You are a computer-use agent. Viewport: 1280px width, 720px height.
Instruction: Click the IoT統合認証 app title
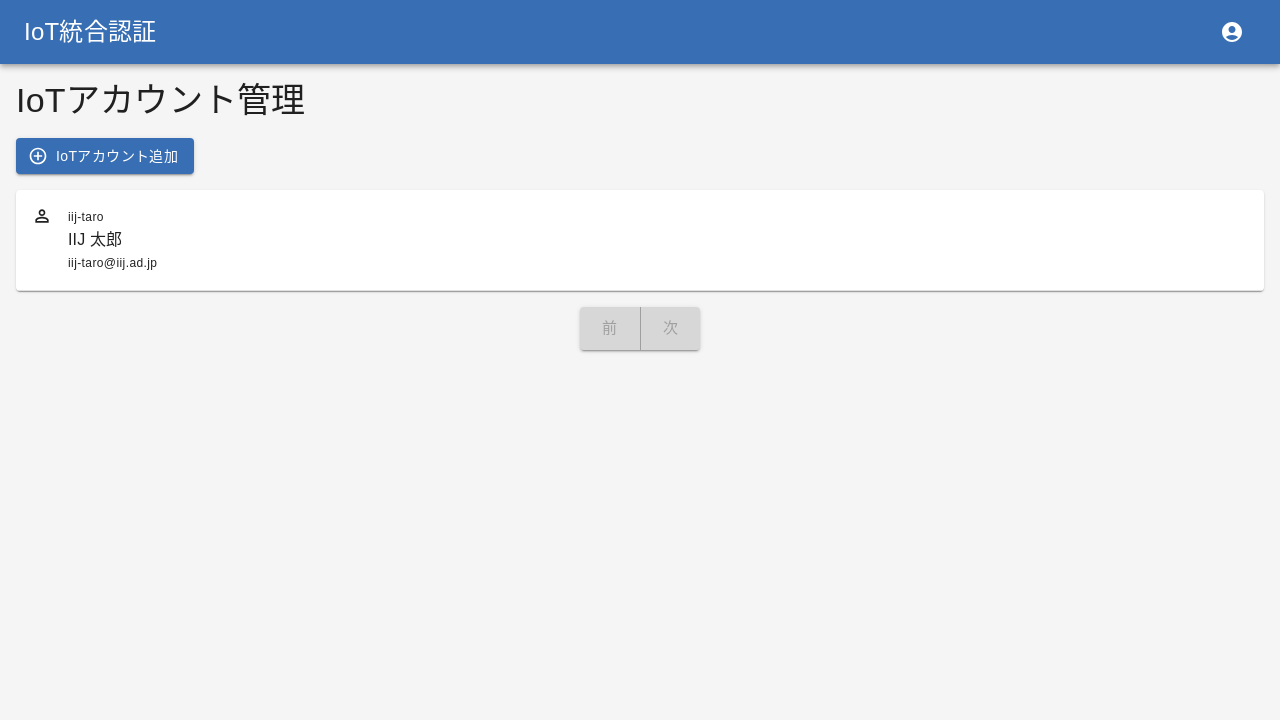[x=90, y=32]
